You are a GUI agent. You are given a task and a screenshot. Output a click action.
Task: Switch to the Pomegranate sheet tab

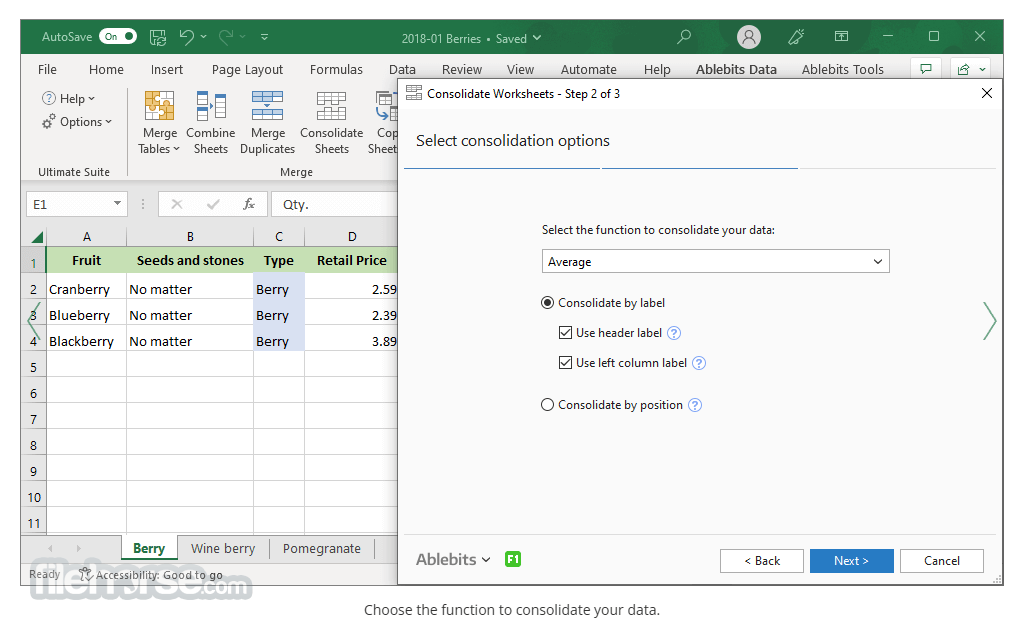coord(321,548)
